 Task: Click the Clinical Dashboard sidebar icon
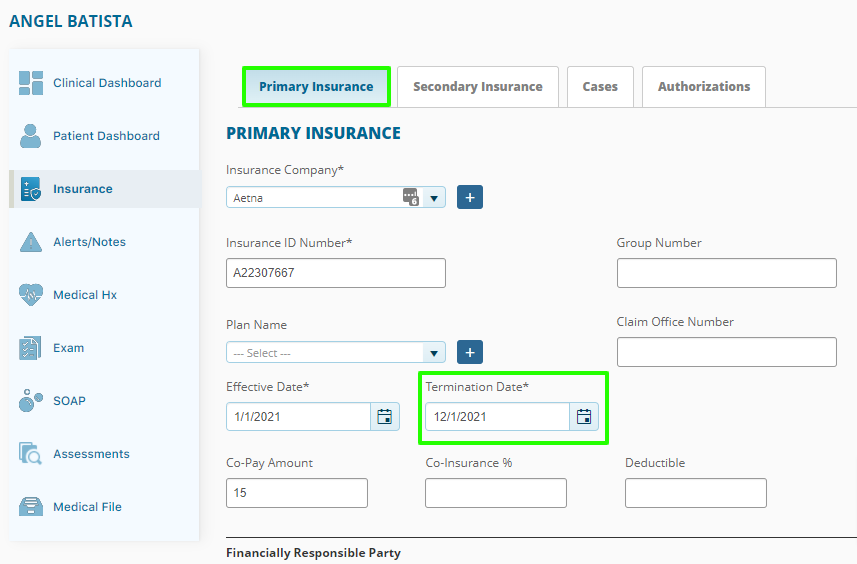pyautogui.click(x=31, y=83)
